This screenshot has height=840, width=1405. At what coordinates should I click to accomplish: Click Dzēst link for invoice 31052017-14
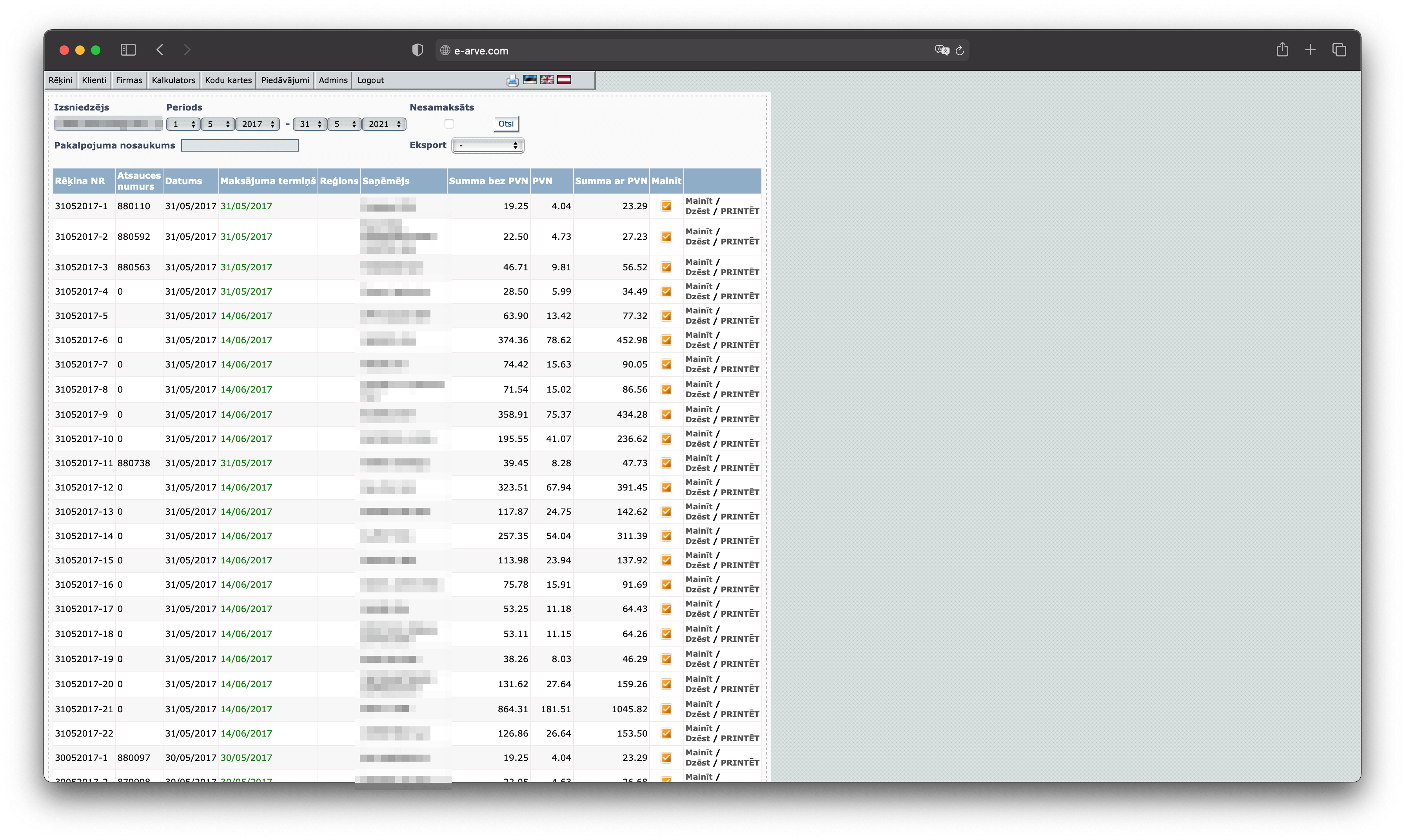pyautogui.click(x=697, y=541)
